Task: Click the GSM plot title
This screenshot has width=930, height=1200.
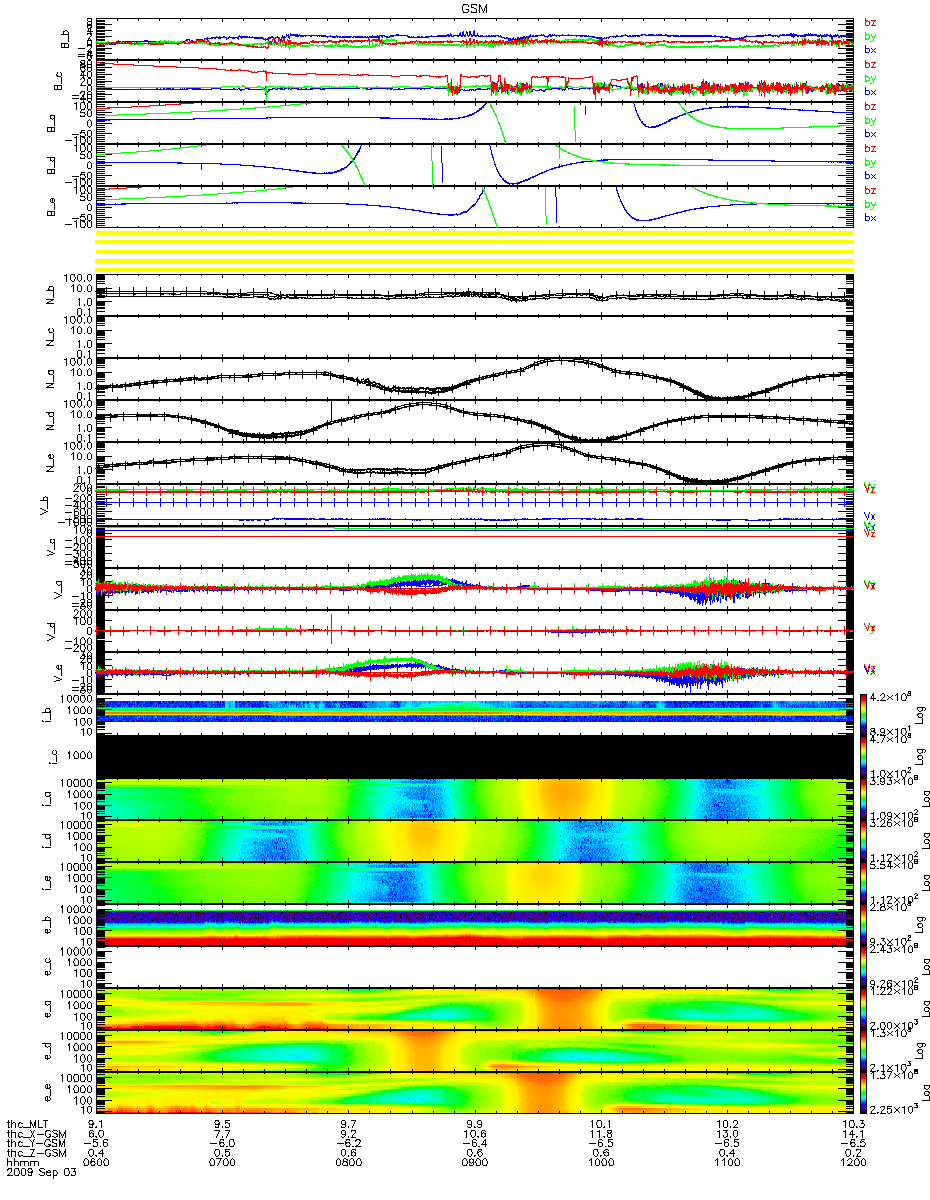Action: click(474, 7)
